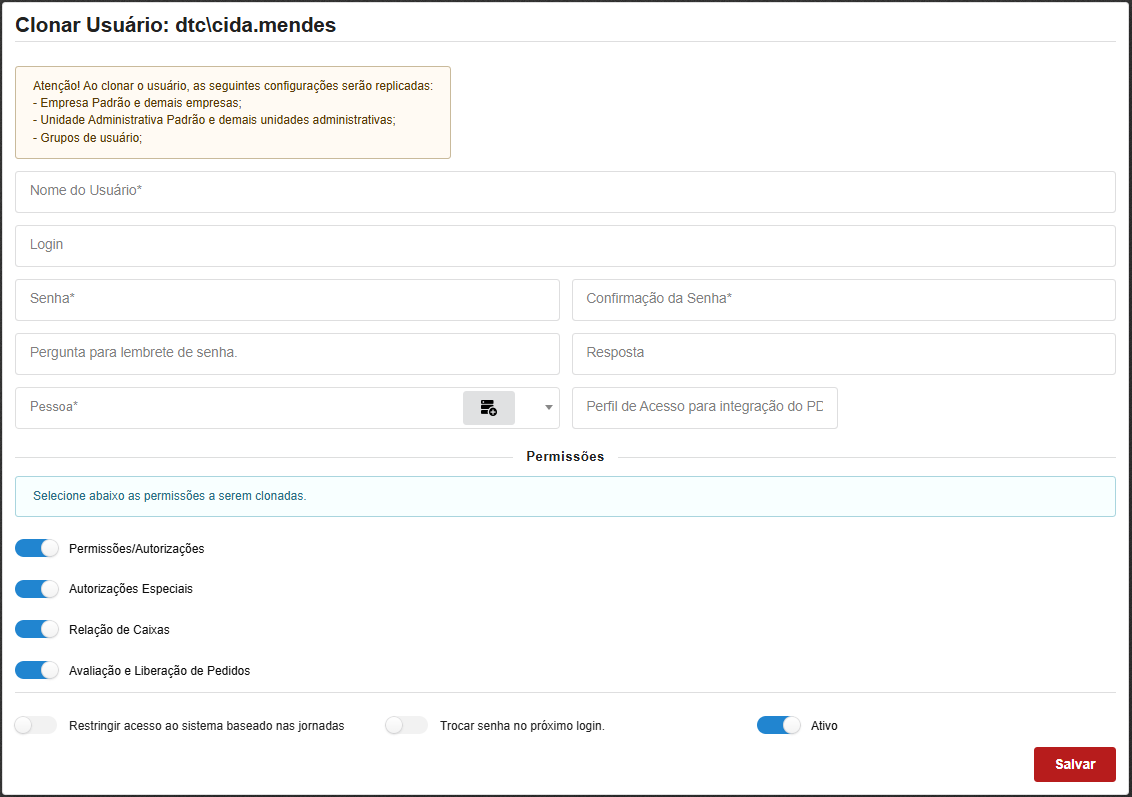Viewport: 1132px width, 797px height.
Task: Click the Confirmação da Senha field
Action: pyautogui.click(x=843, y=300)
